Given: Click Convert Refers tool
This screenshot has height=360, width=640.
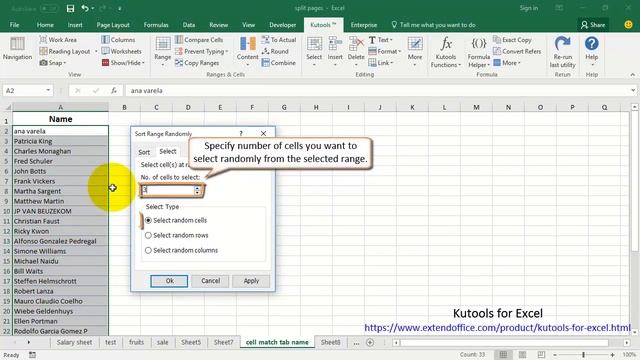Looking at the screenshot, I should pos(517,51).
